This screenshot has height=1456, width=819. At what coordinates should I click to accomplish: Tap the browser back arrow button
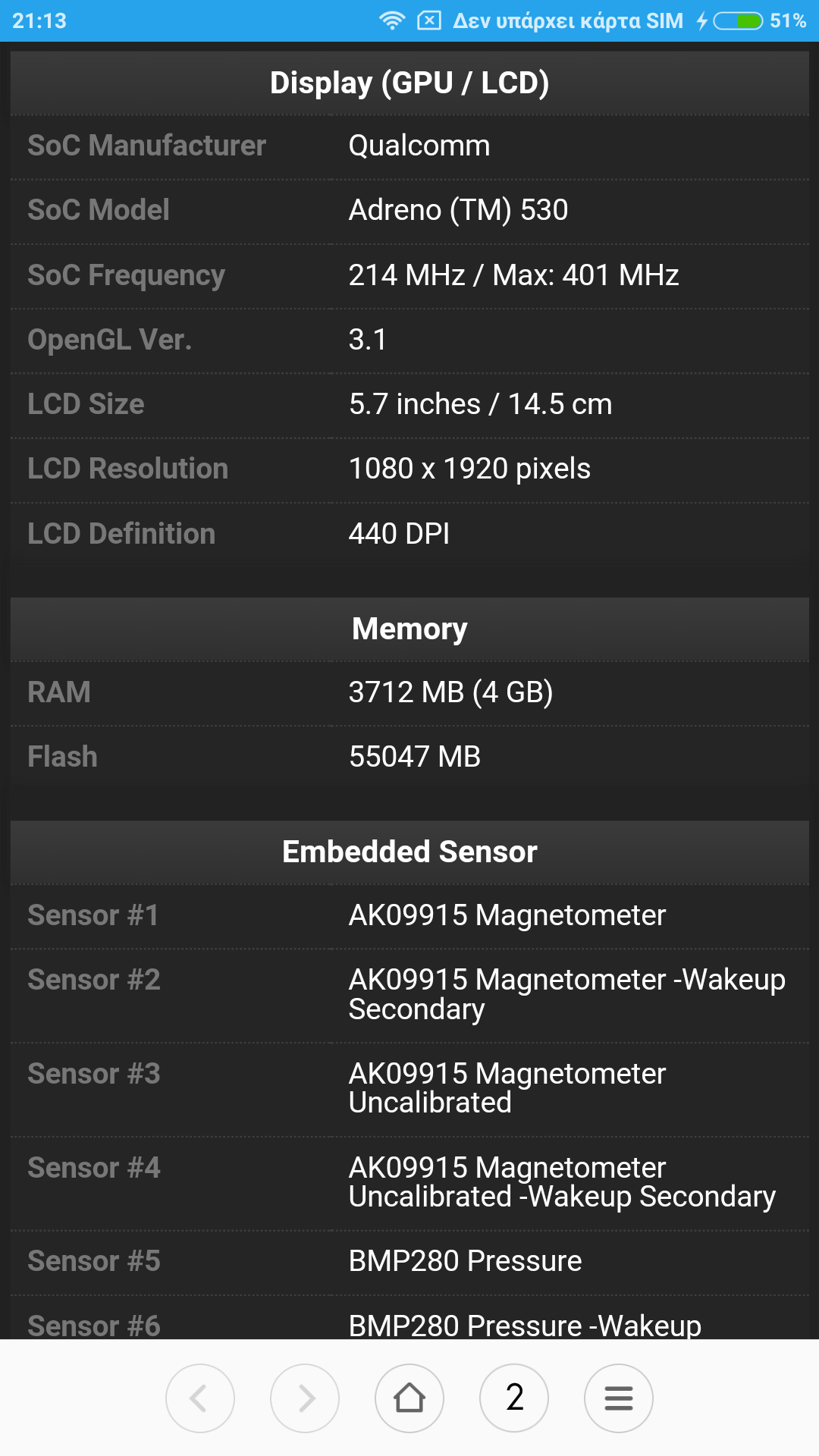pos(200,1398)
